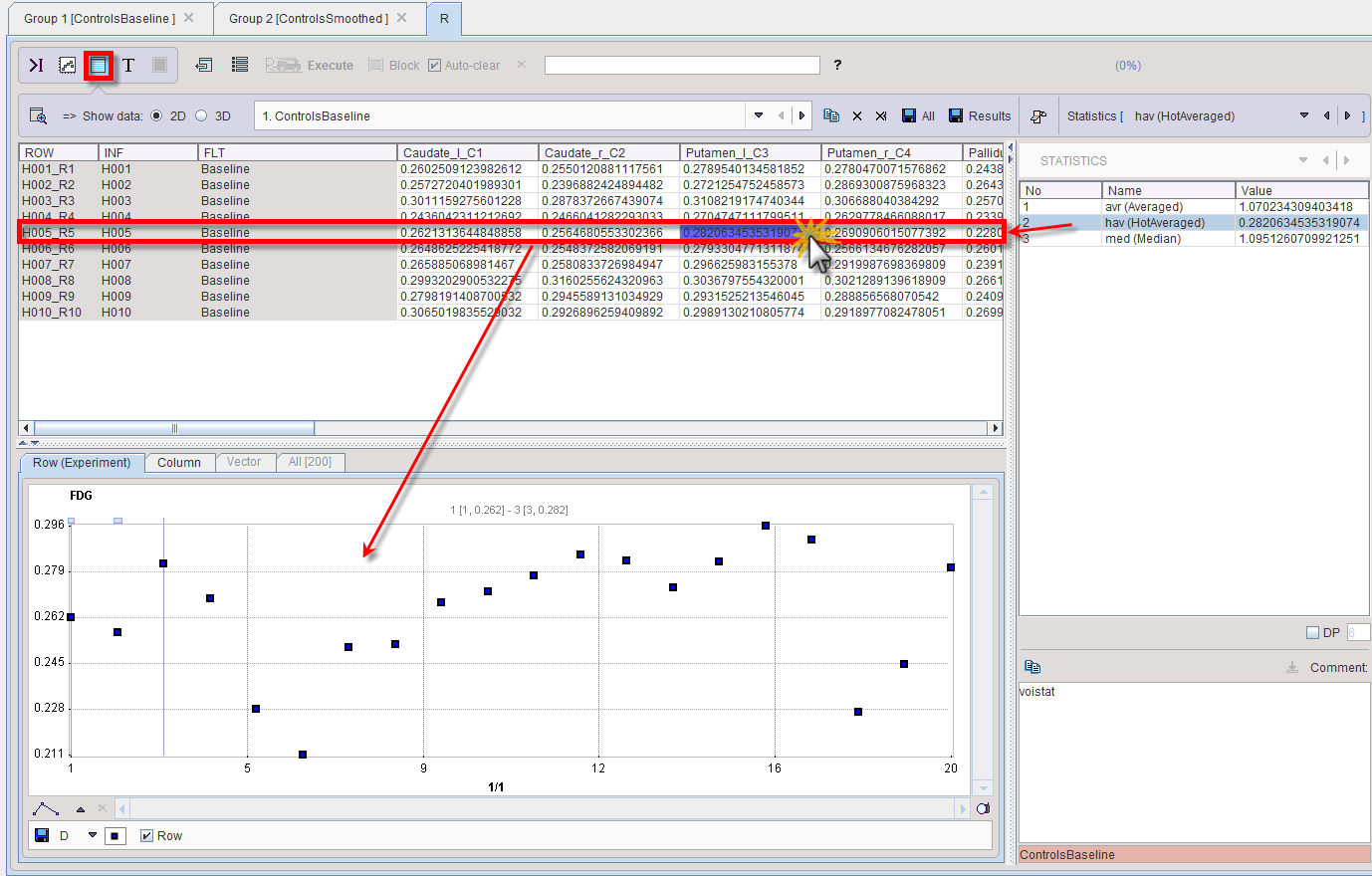1372x876 pixels.
Task: Select the 2D show data radio button
Action: pos(156,116)
